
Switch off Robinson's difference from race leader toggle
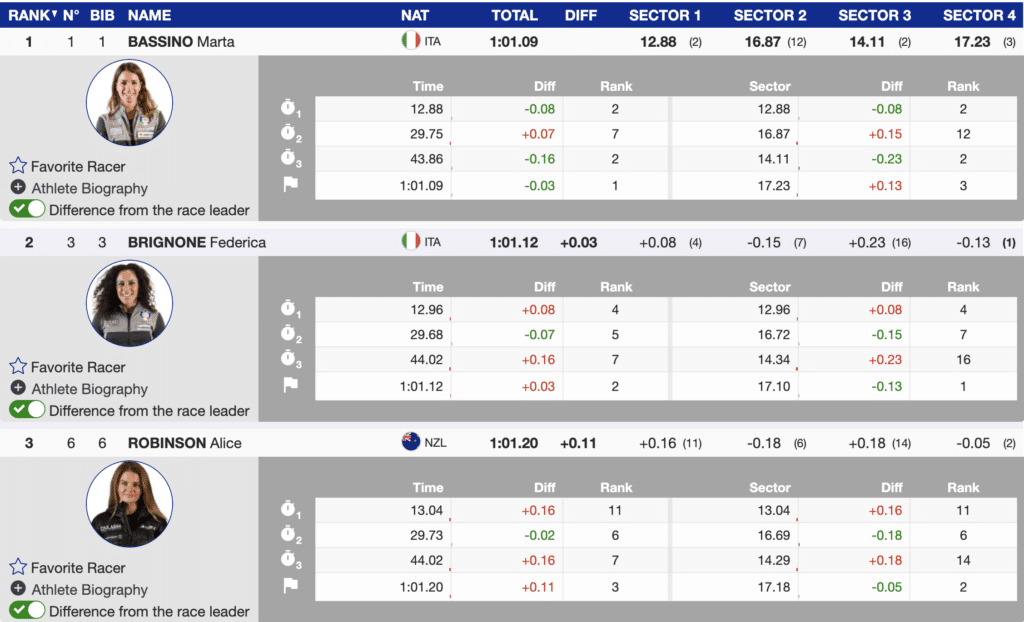click(27, 610)
